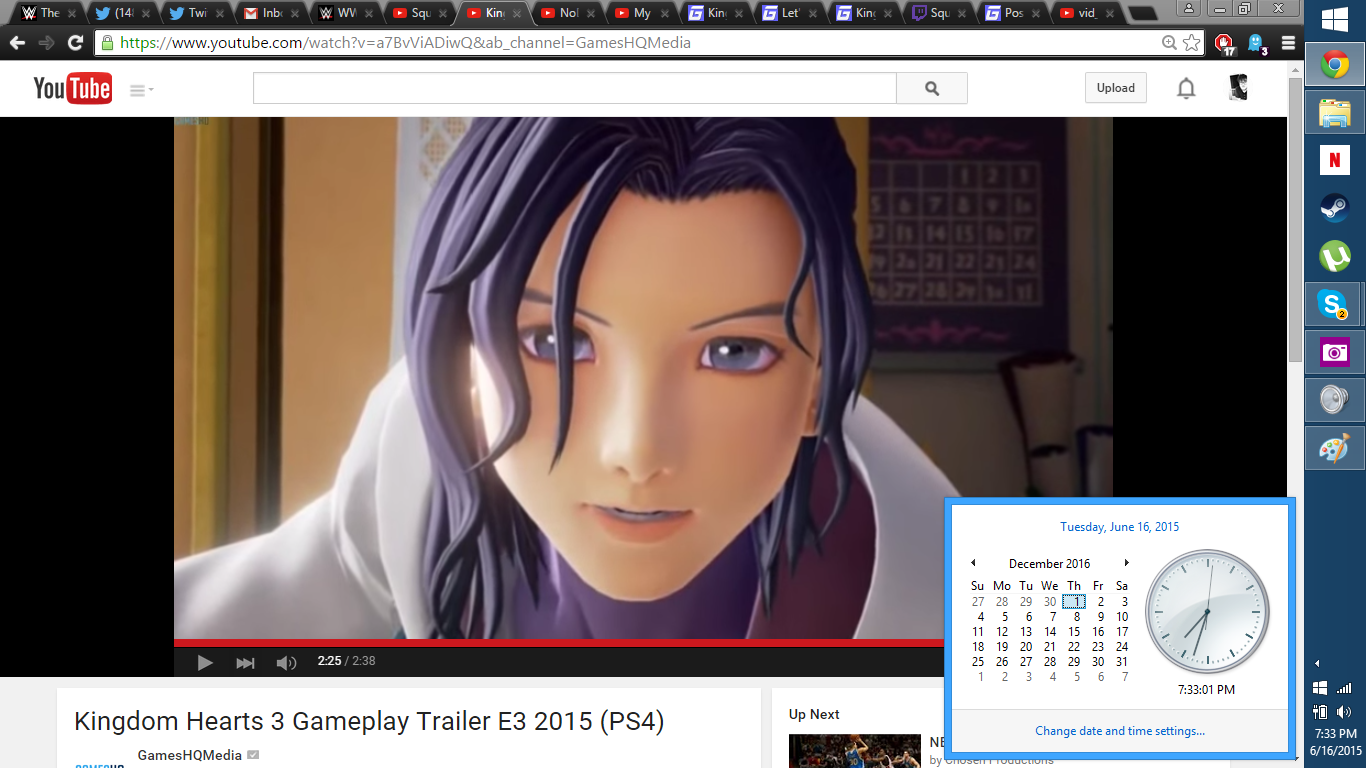Click the red video progress bar
This screenshot has width=1366, height=768.
[x=559, y=642]
